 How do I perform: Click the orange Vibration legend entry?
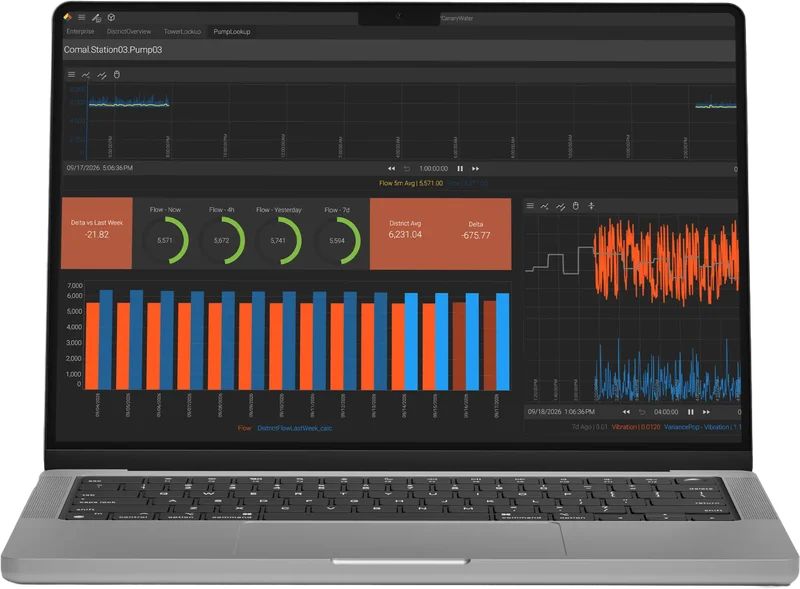pos(636,427)
